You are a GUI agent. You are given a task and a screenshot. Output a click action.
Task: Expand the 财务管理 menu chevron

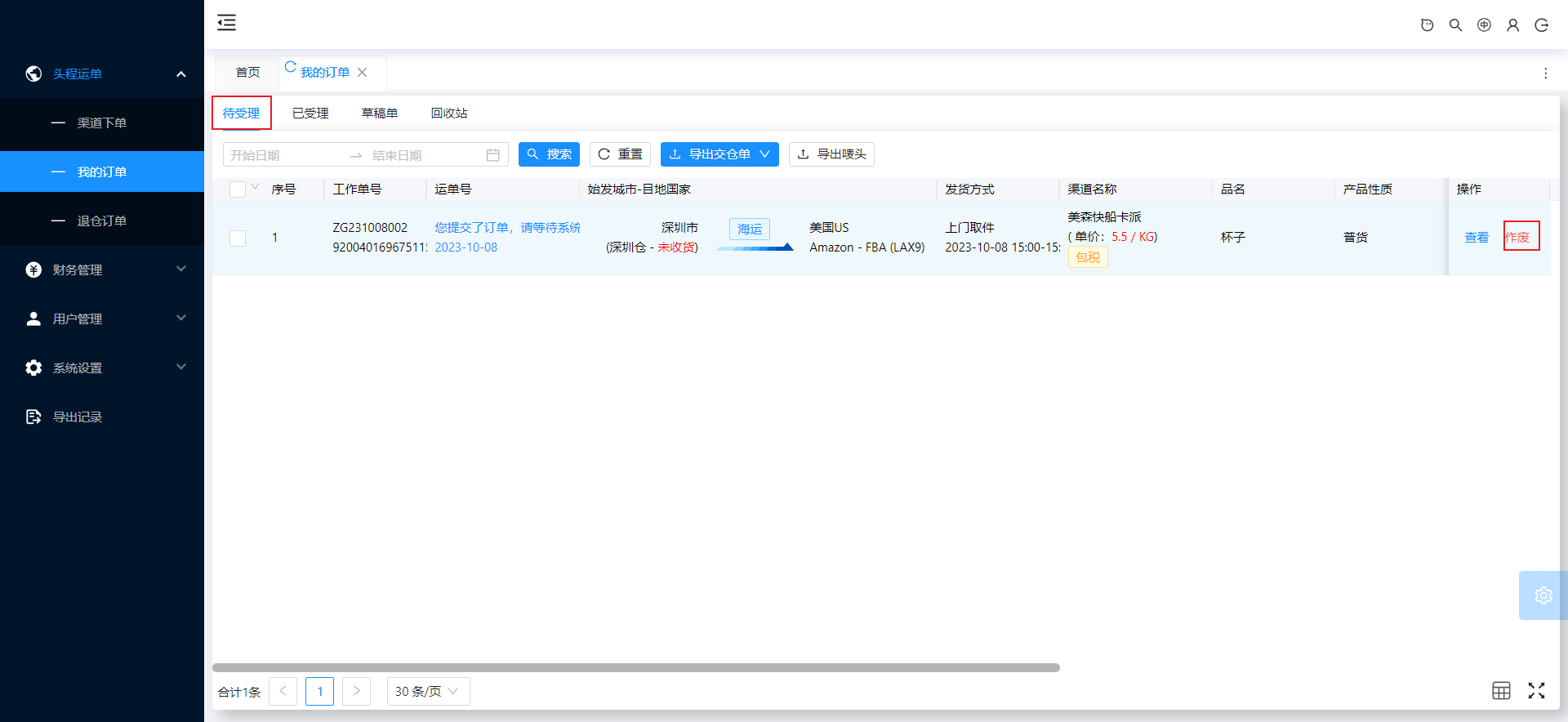tap(181, 269)
